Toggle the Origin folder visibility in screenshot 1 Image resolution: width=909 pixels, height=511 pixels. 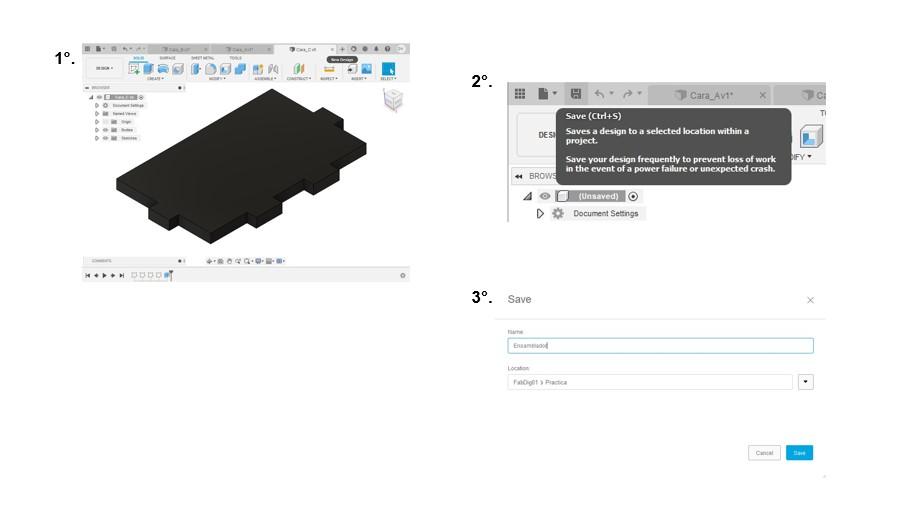coord(106,122)
